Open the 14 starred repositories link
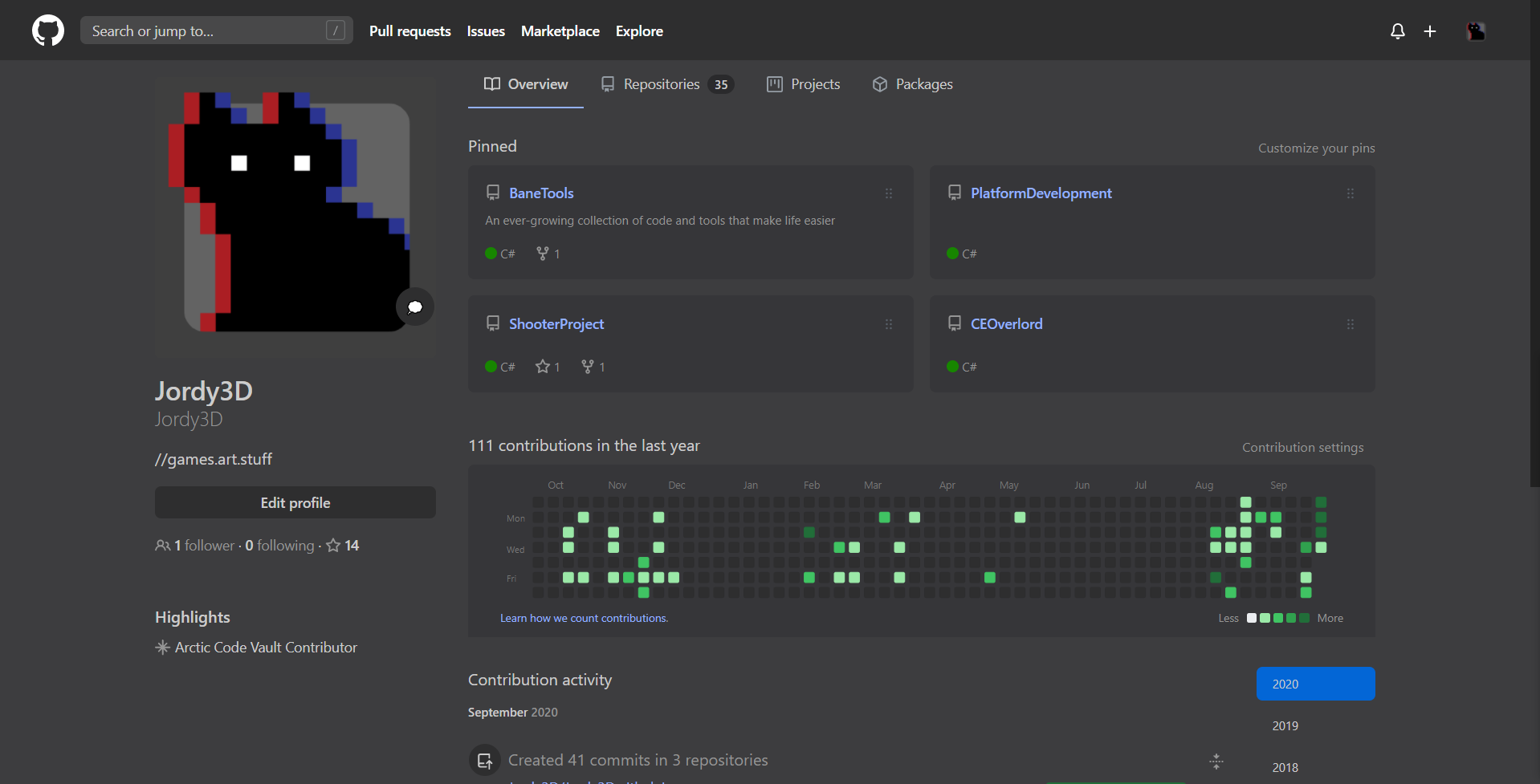 pos(343,545)
